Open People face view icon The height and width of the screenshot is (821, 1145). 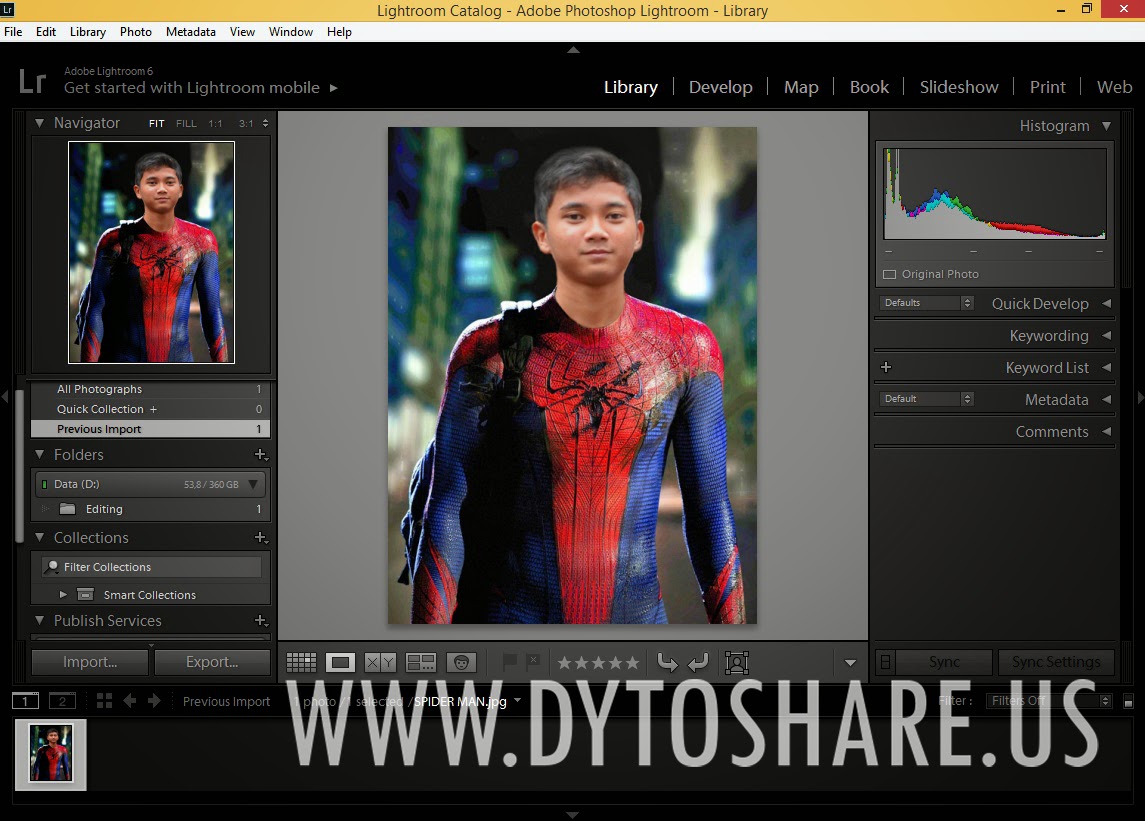[462, 662]
